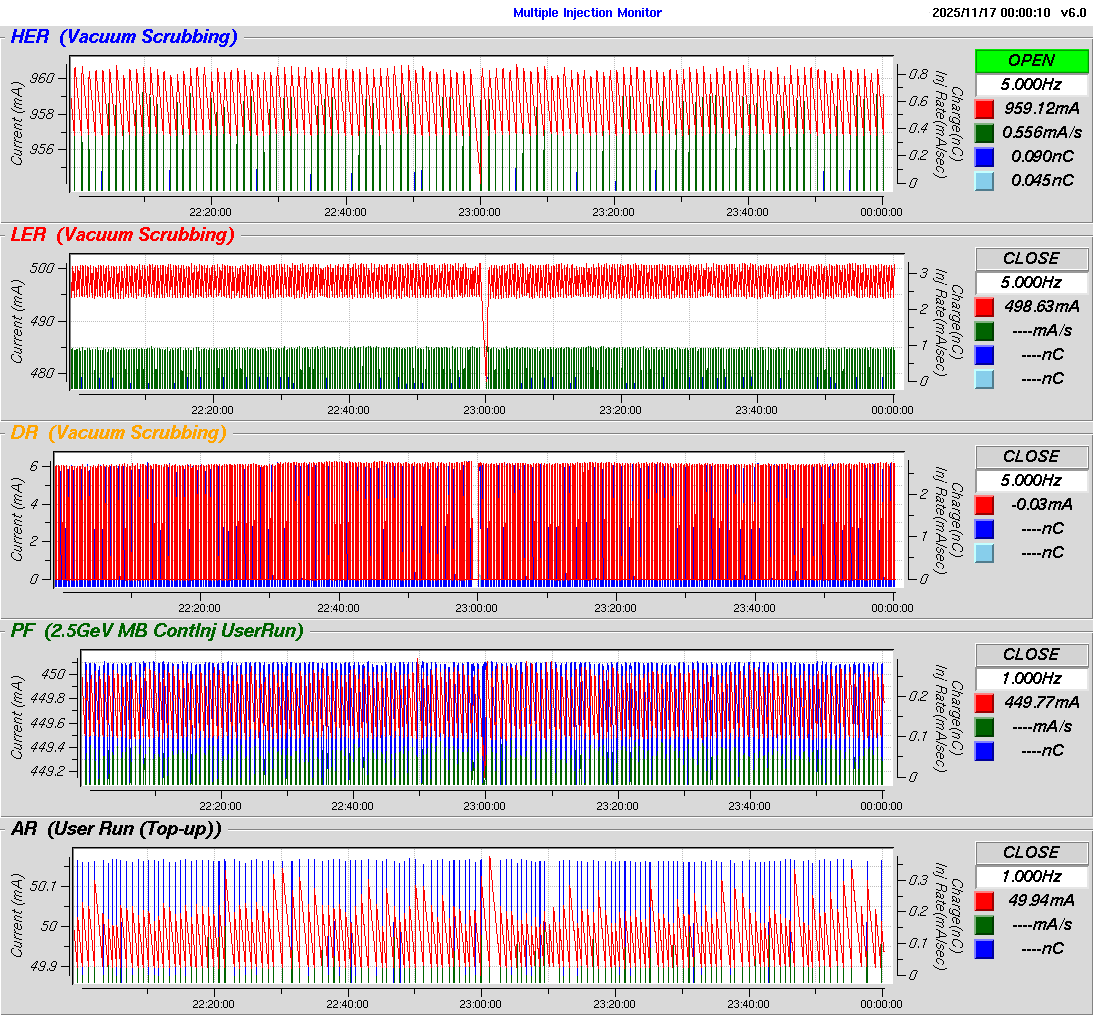The width and height of the screenshot is (1093, 1015).
Task: Click the red swatch beside DR -0.03mA
Action: coord(985,505)
